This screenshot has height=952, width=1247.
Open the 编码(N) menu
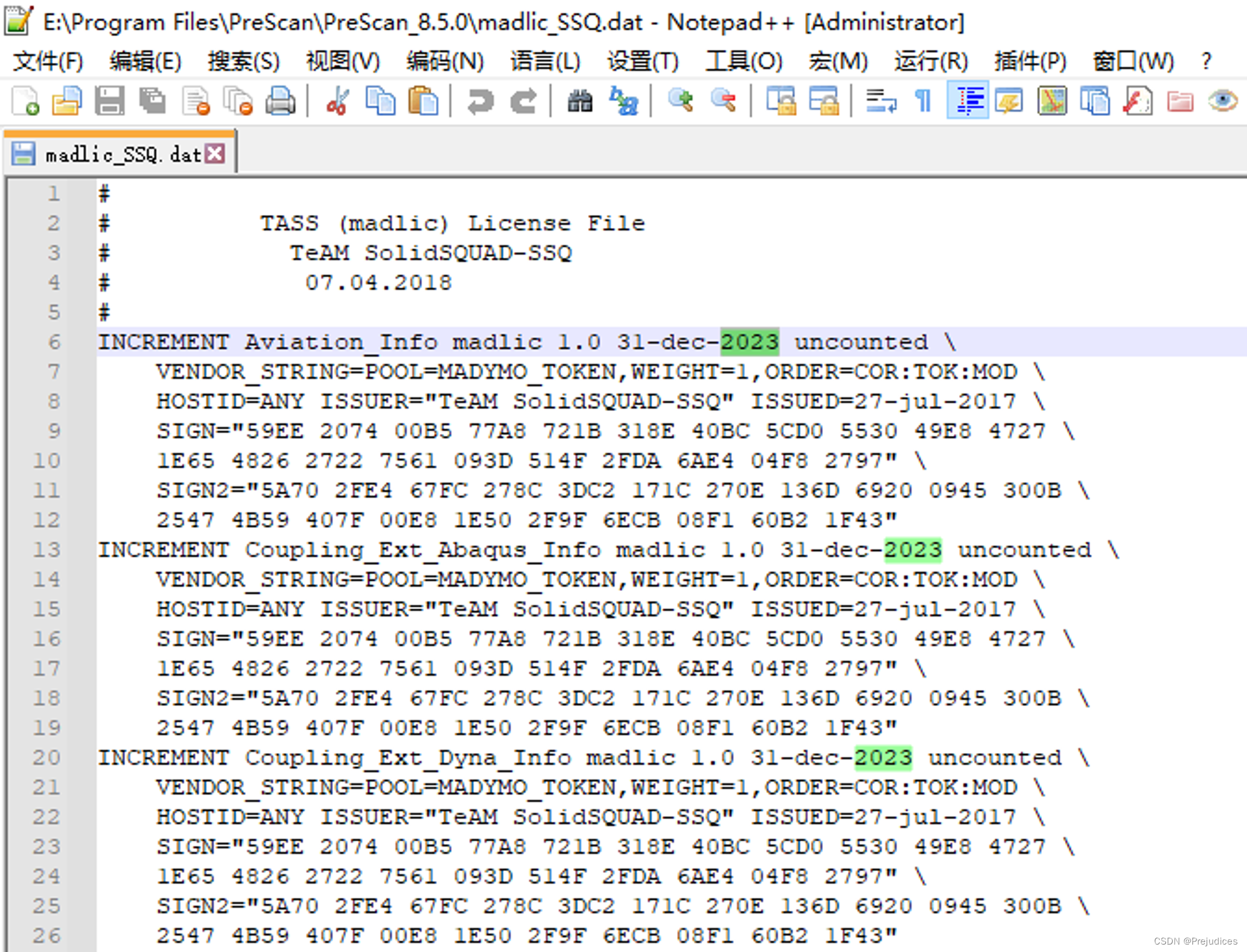coord(445,61)
